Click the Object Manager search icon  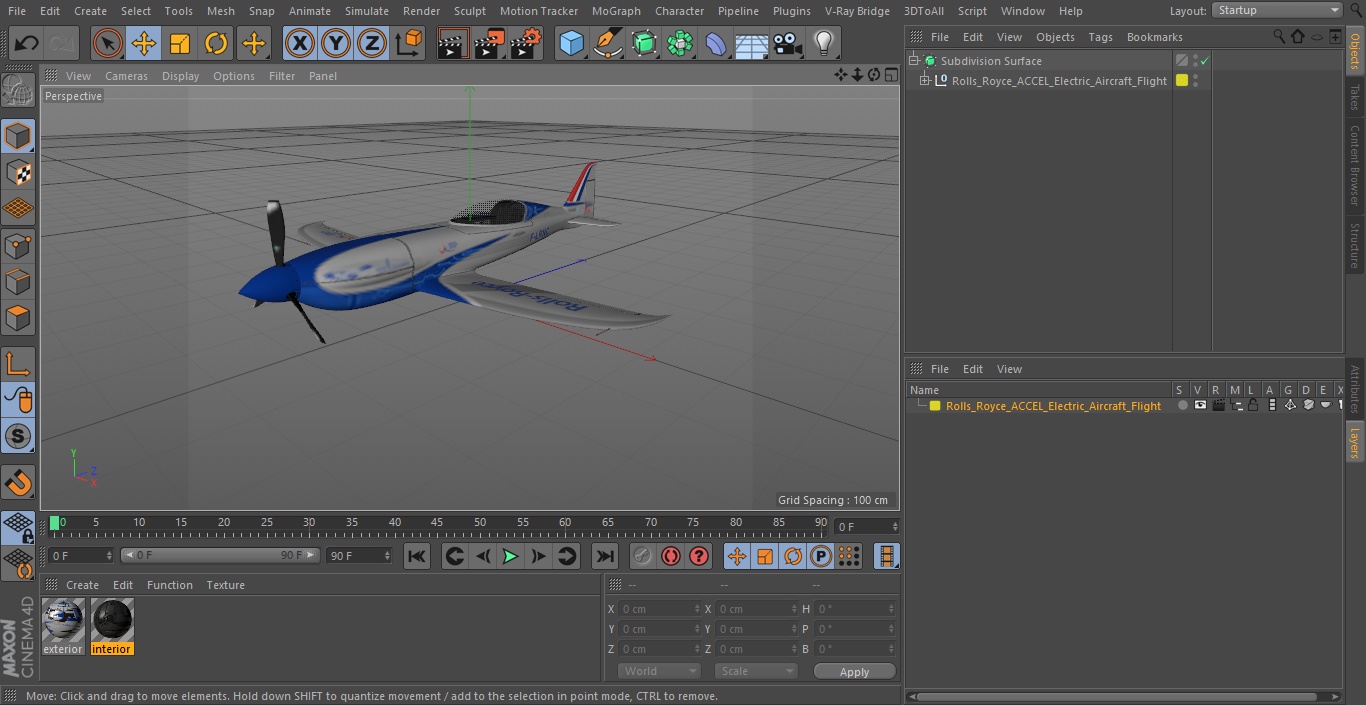[x=1279, y=37]
